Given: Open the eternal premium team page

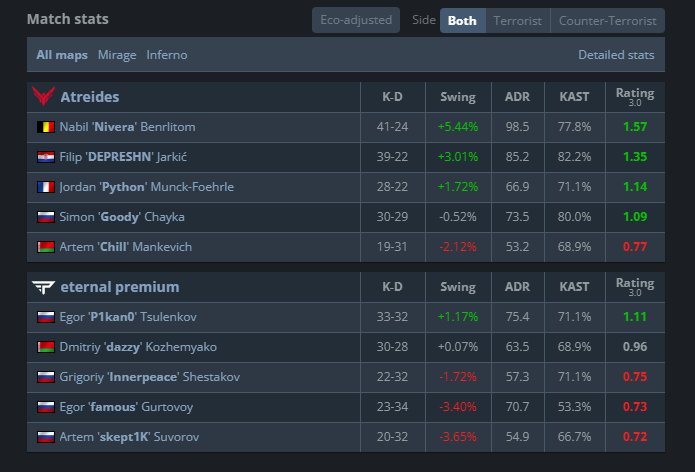Looking at the screenshot, I should (x=120, y=287).
